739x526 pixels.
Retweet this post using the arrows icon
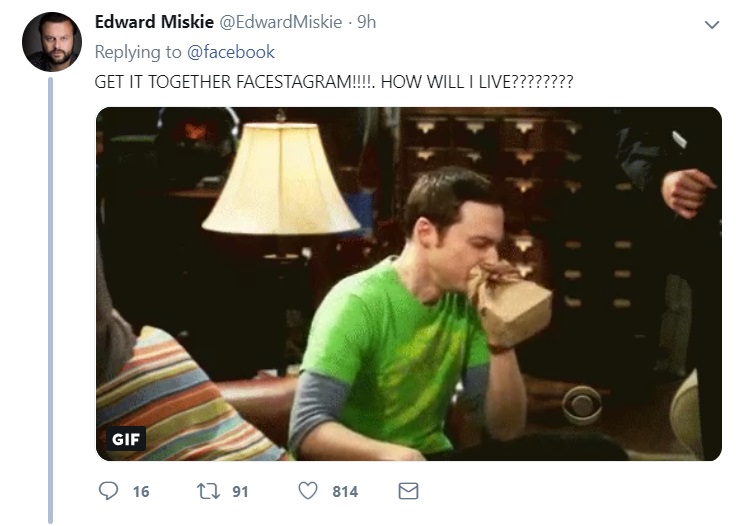[208, 491]
